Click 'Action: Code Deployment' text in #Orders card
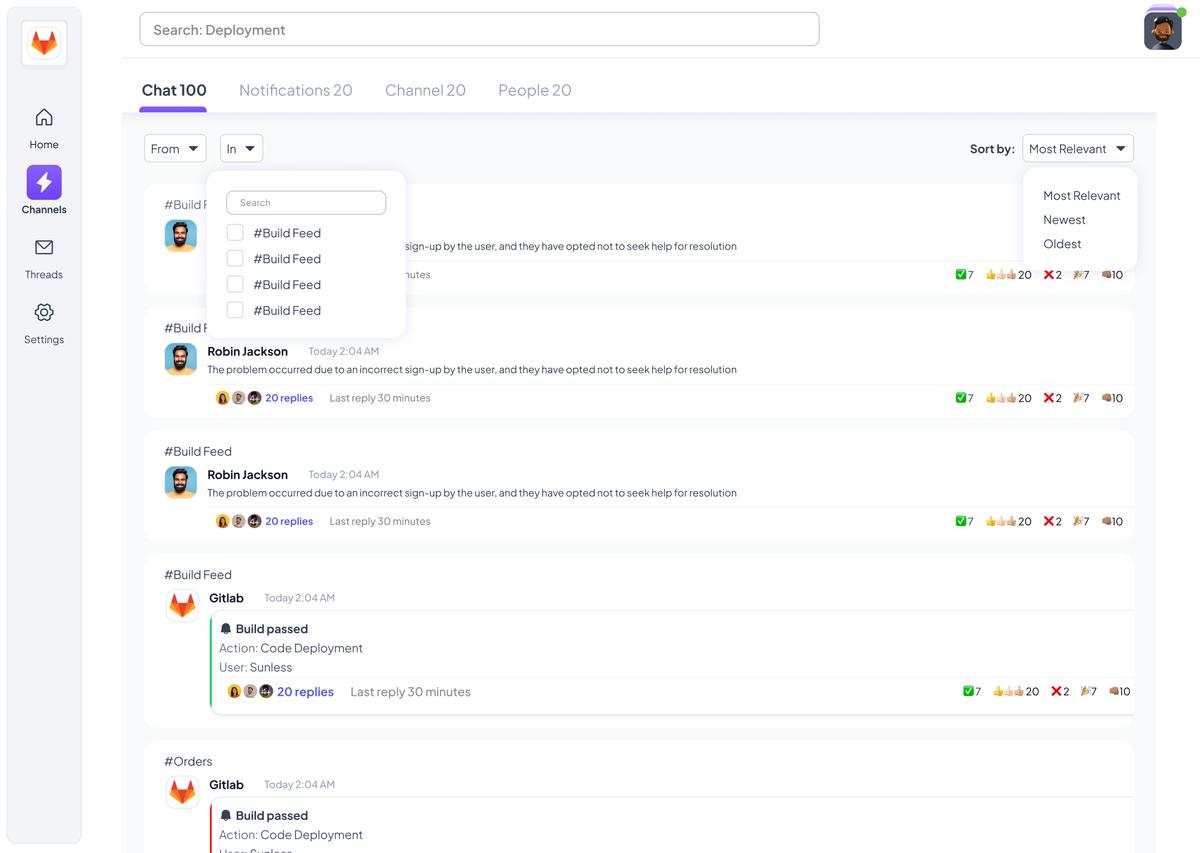This screenshot has height=853, width=1200. 291,835
